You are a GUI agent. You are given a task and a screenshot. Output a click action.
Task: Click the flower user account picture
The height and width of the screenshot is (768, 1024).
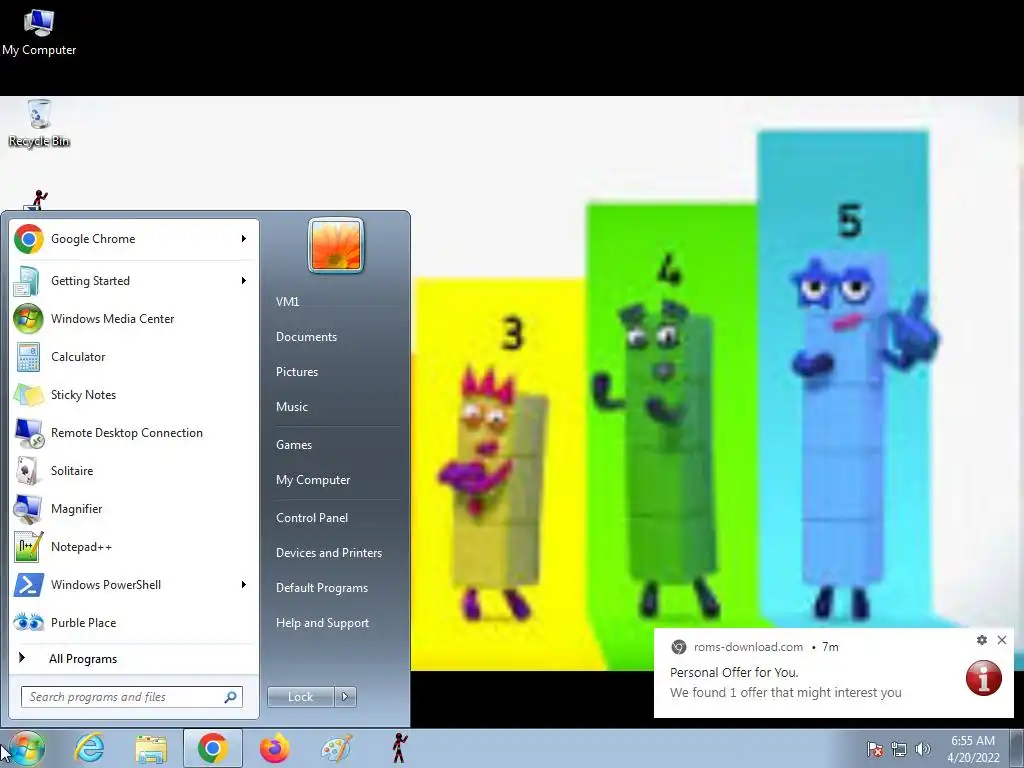click(336, 245)
